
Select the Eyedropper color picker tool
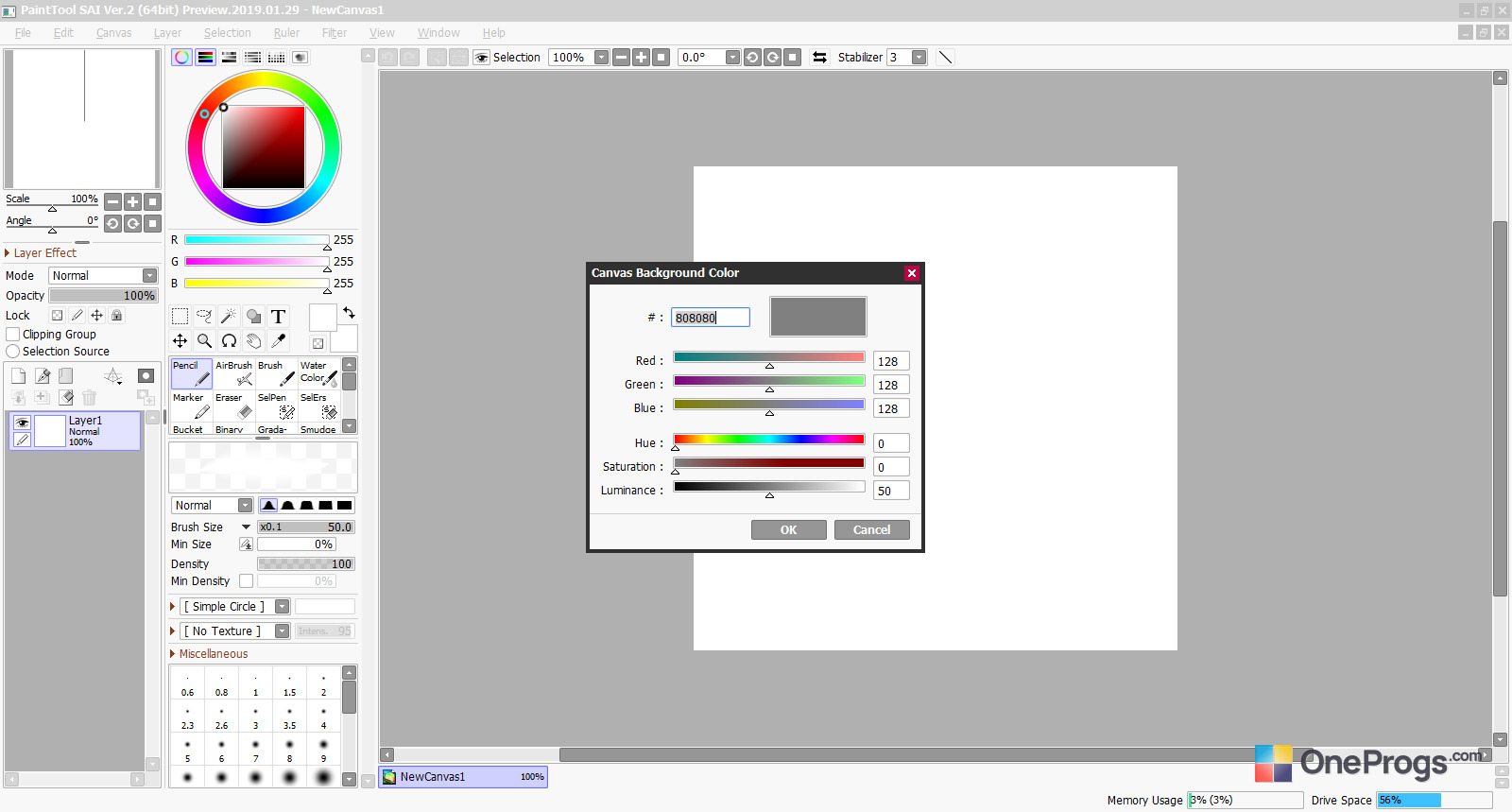click(x=278, y=341)
